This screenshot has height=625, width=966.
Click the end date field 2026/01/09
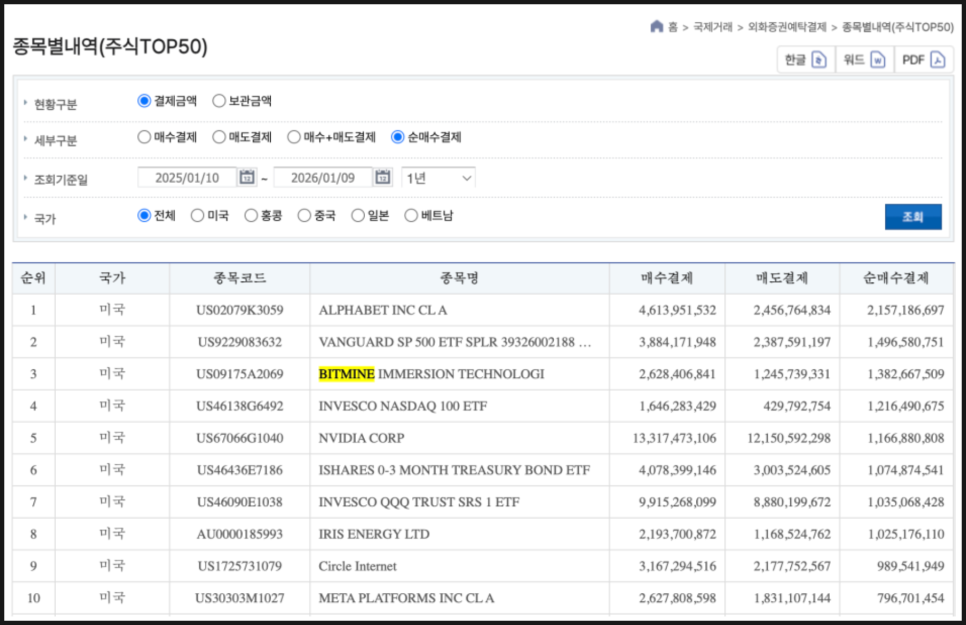[x=322, y=178]
